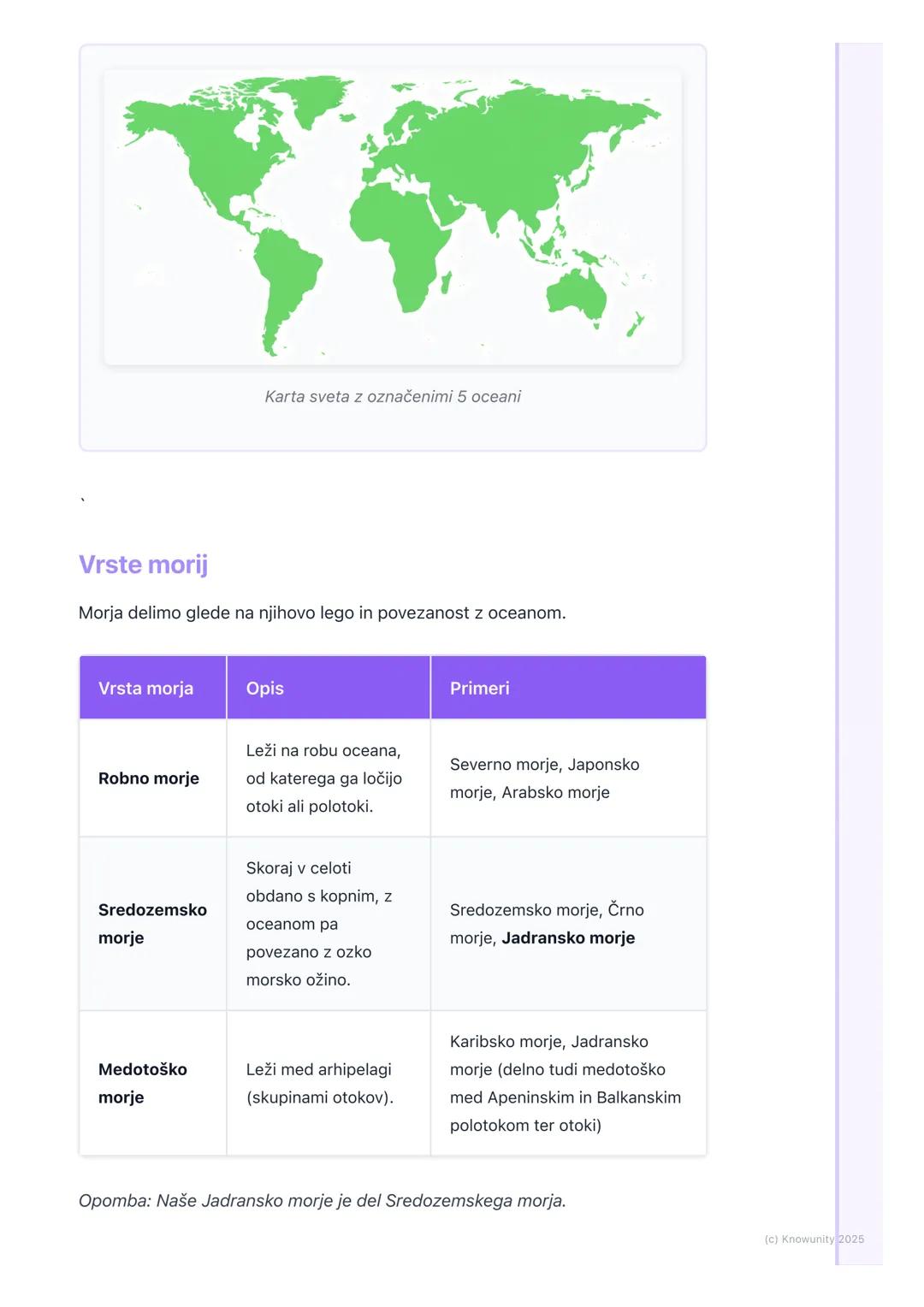Click the 'Opis' column header
This screenshot has width=924, height=1307.
click(x=265, y=689)
